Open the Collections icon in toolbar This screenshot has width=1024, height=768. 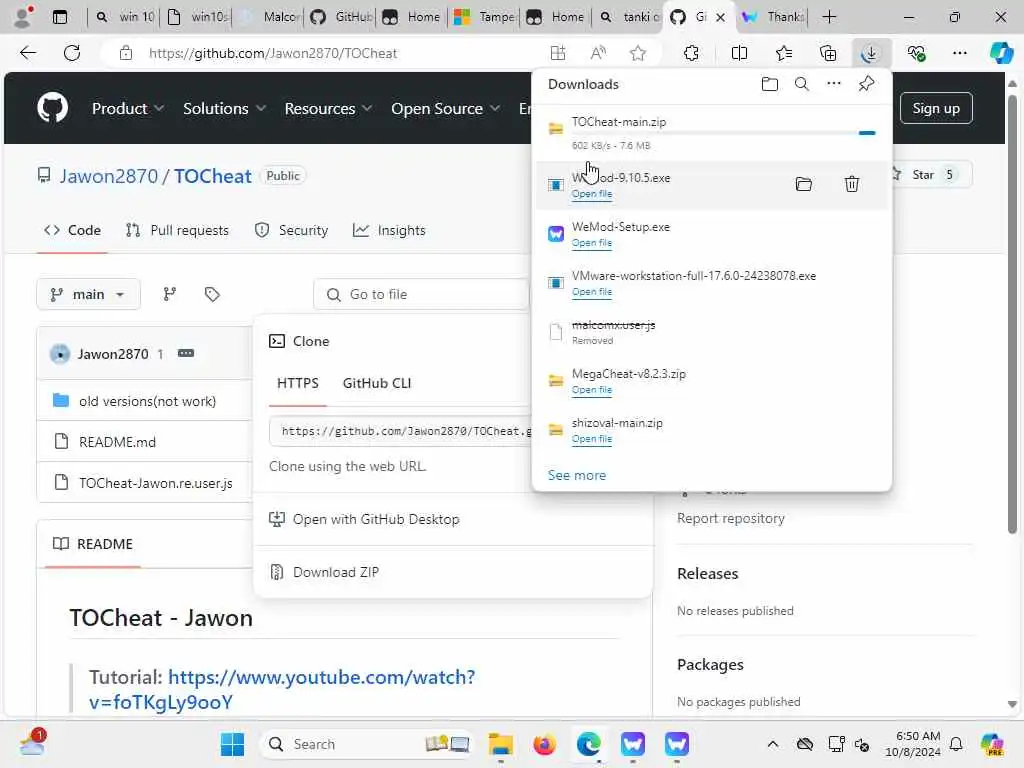(827, 54)
